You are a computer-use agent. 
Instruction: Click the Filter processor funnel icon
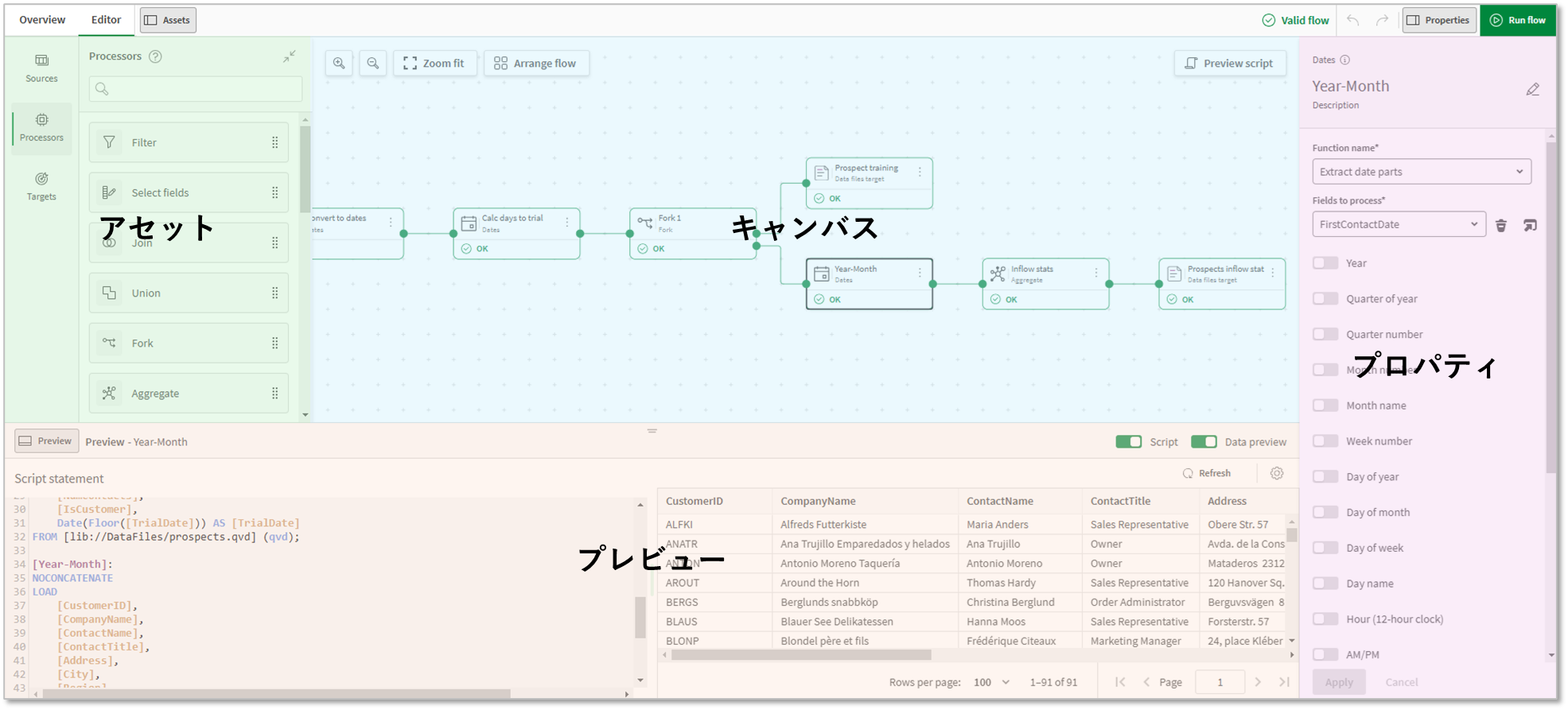point(109,142)
